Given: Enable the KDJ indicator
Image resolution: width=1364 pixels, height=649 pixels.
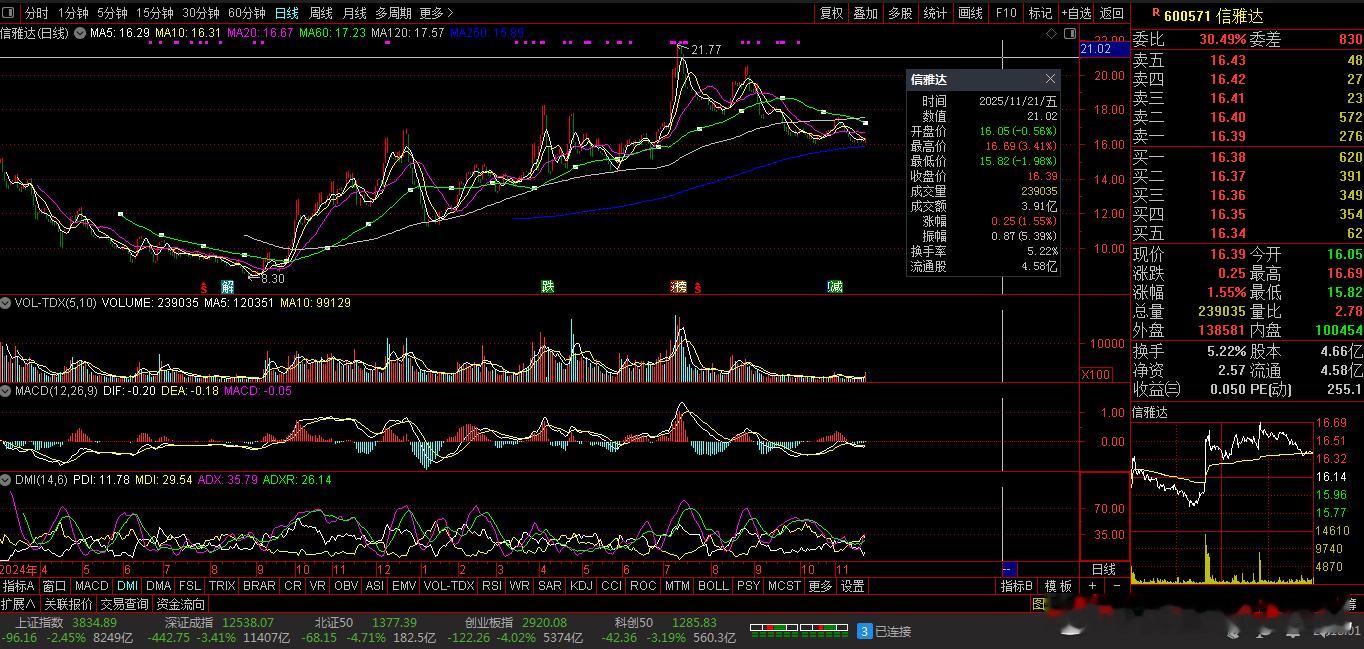Looking at the screenshot, I should click(x=580, y=586).
